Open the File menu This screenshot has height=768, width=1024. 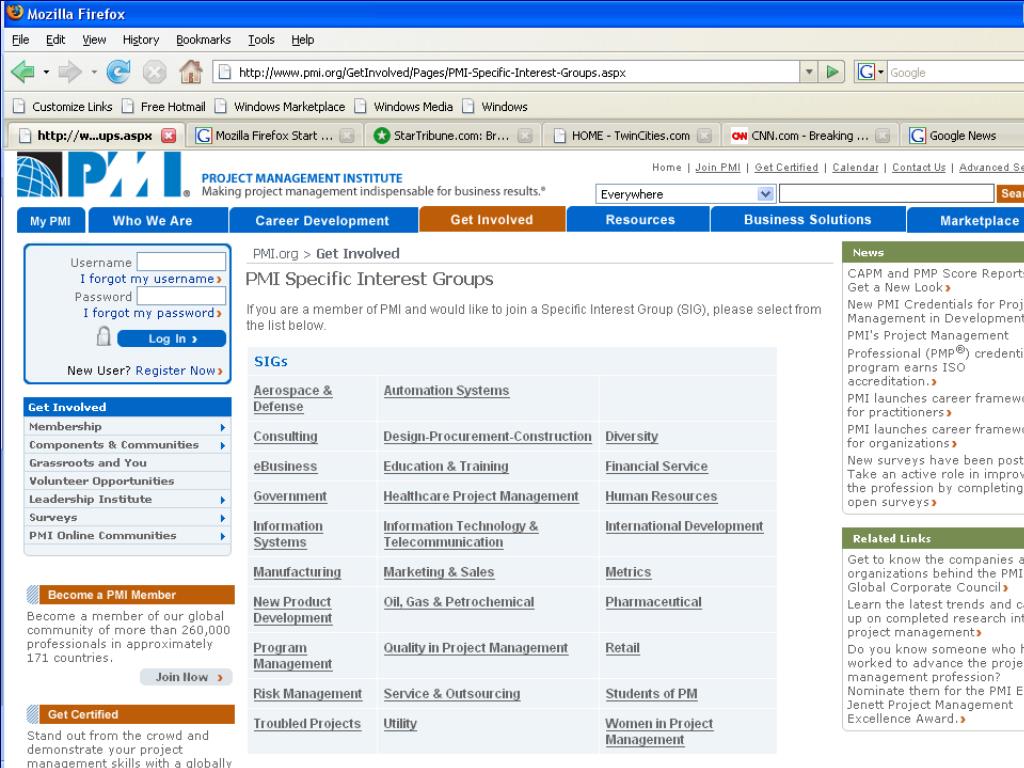(20, 39)
